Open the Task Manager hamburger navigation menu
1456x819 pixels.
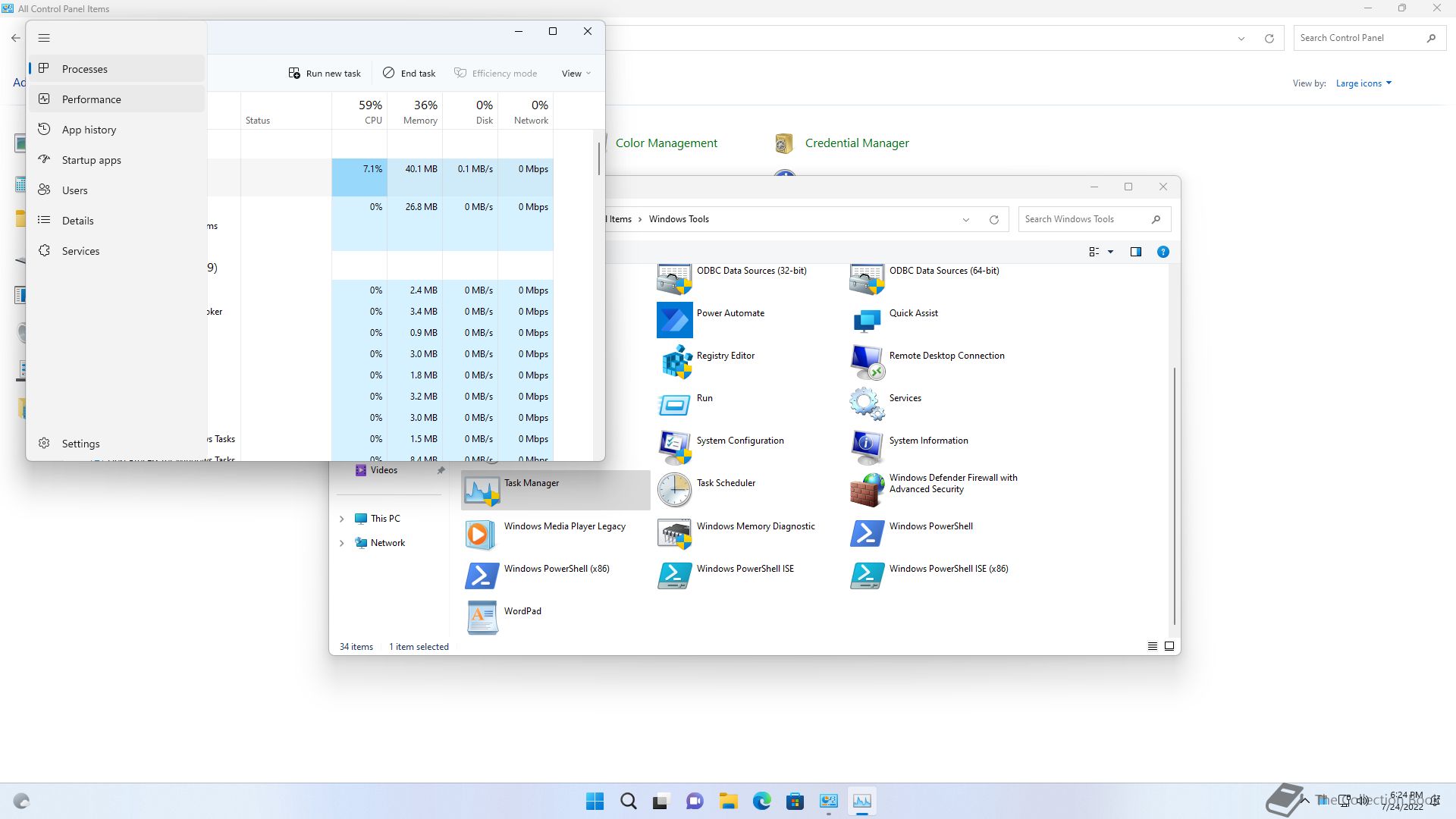44,38
